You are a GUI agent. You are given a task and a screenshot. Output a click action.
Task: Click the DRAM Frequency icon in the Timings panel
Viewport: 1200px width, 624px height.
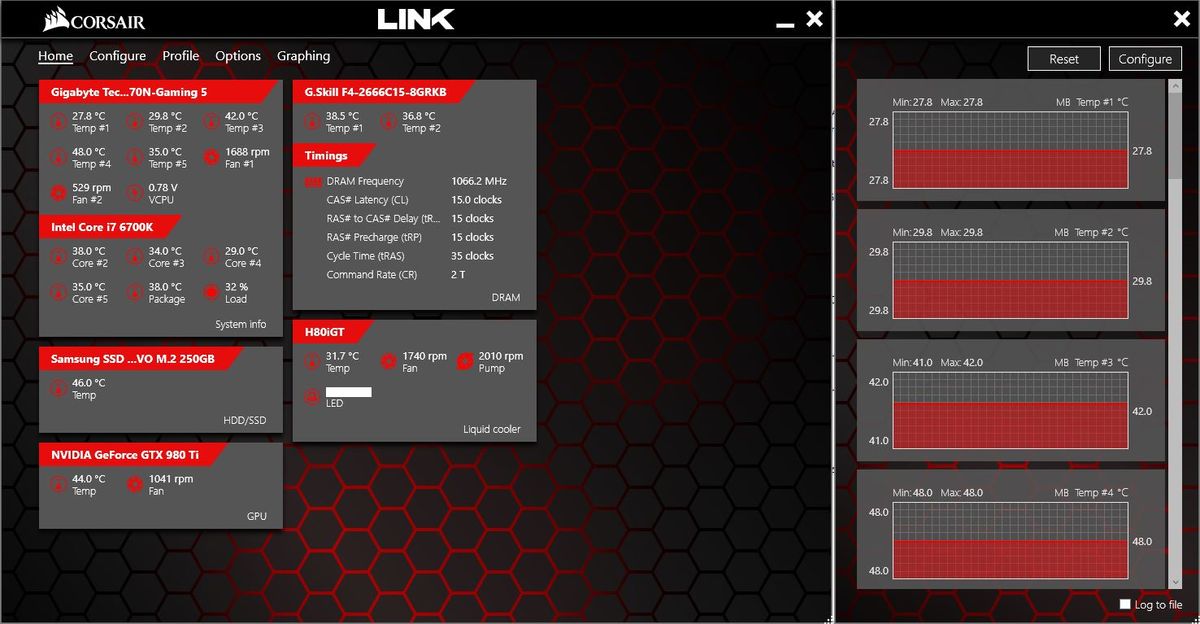coord(311,181)
